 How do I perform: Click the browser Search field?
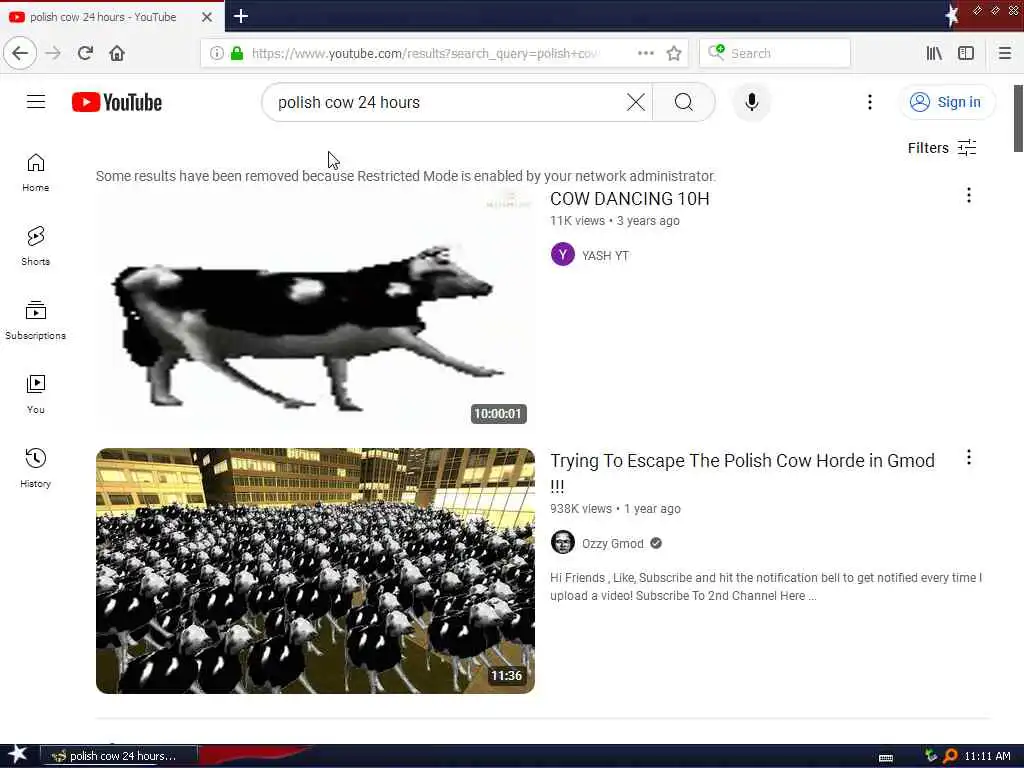pos(775,53)
